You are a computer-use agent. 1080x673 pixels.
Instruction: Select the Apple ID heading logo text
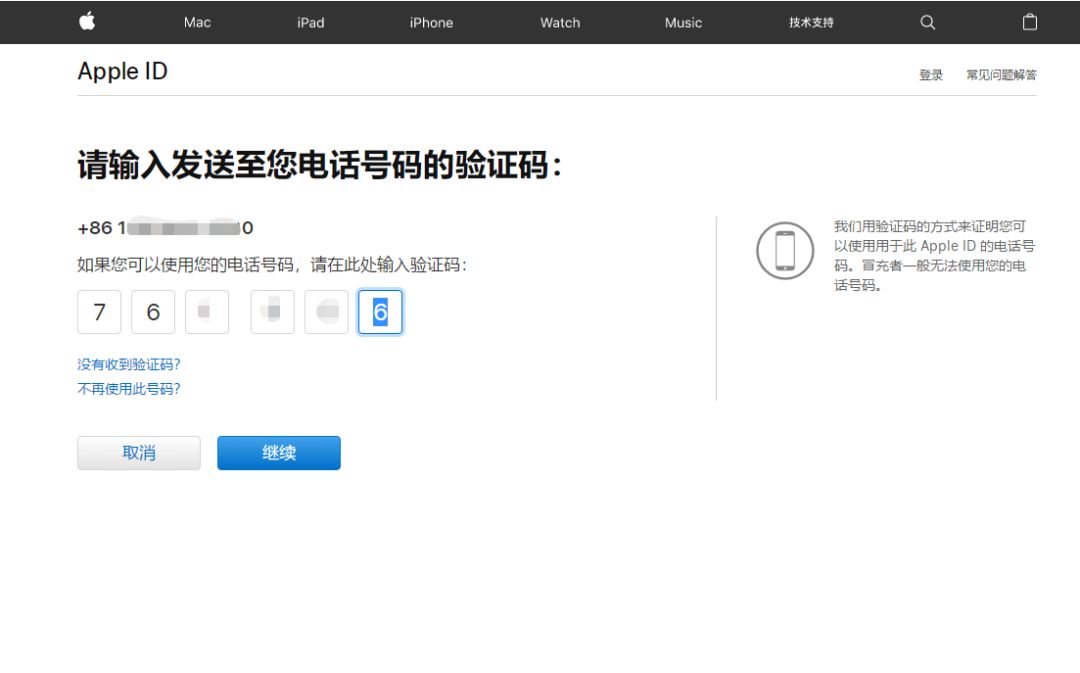pos(122,71)
